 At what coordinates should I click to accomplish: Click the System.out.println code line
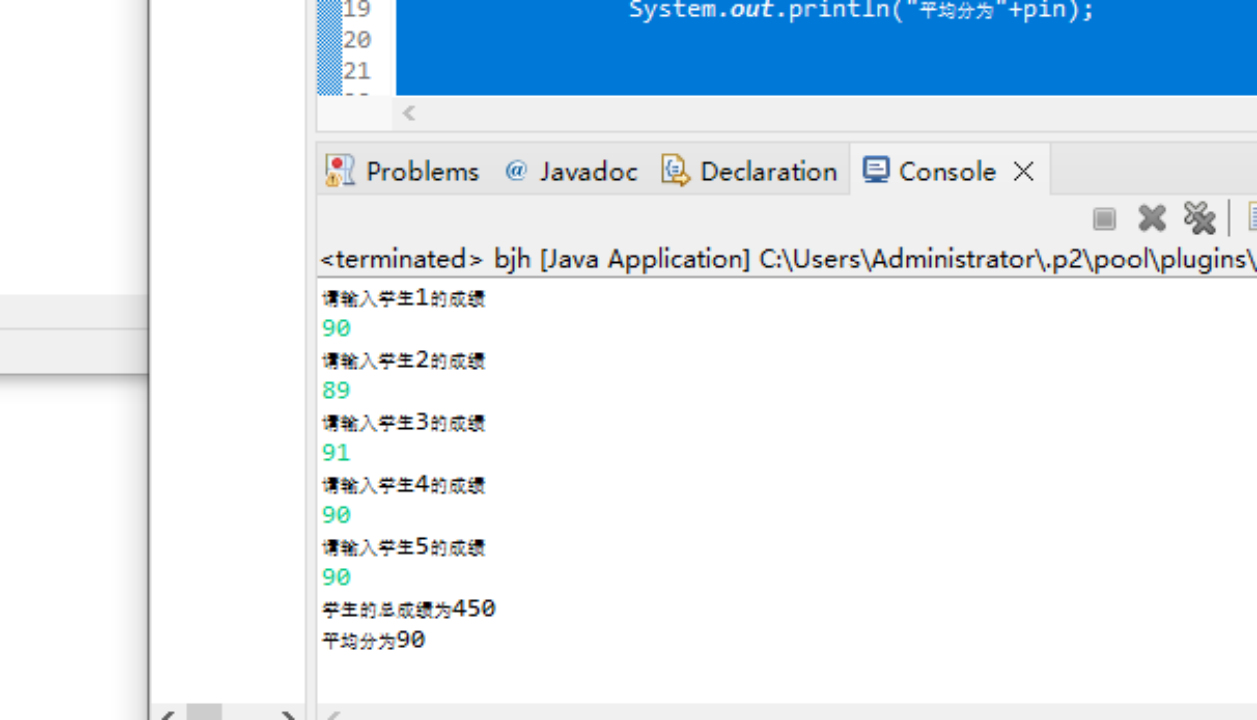point(861,10)
